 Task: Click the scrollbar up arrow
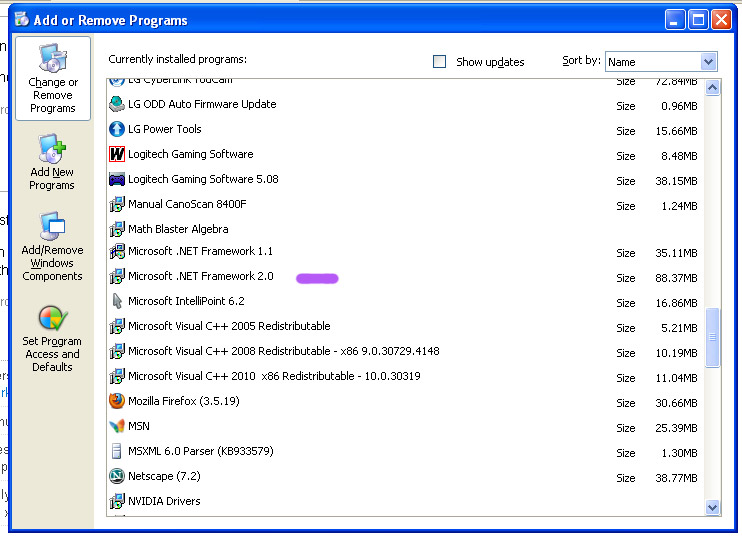712,88
